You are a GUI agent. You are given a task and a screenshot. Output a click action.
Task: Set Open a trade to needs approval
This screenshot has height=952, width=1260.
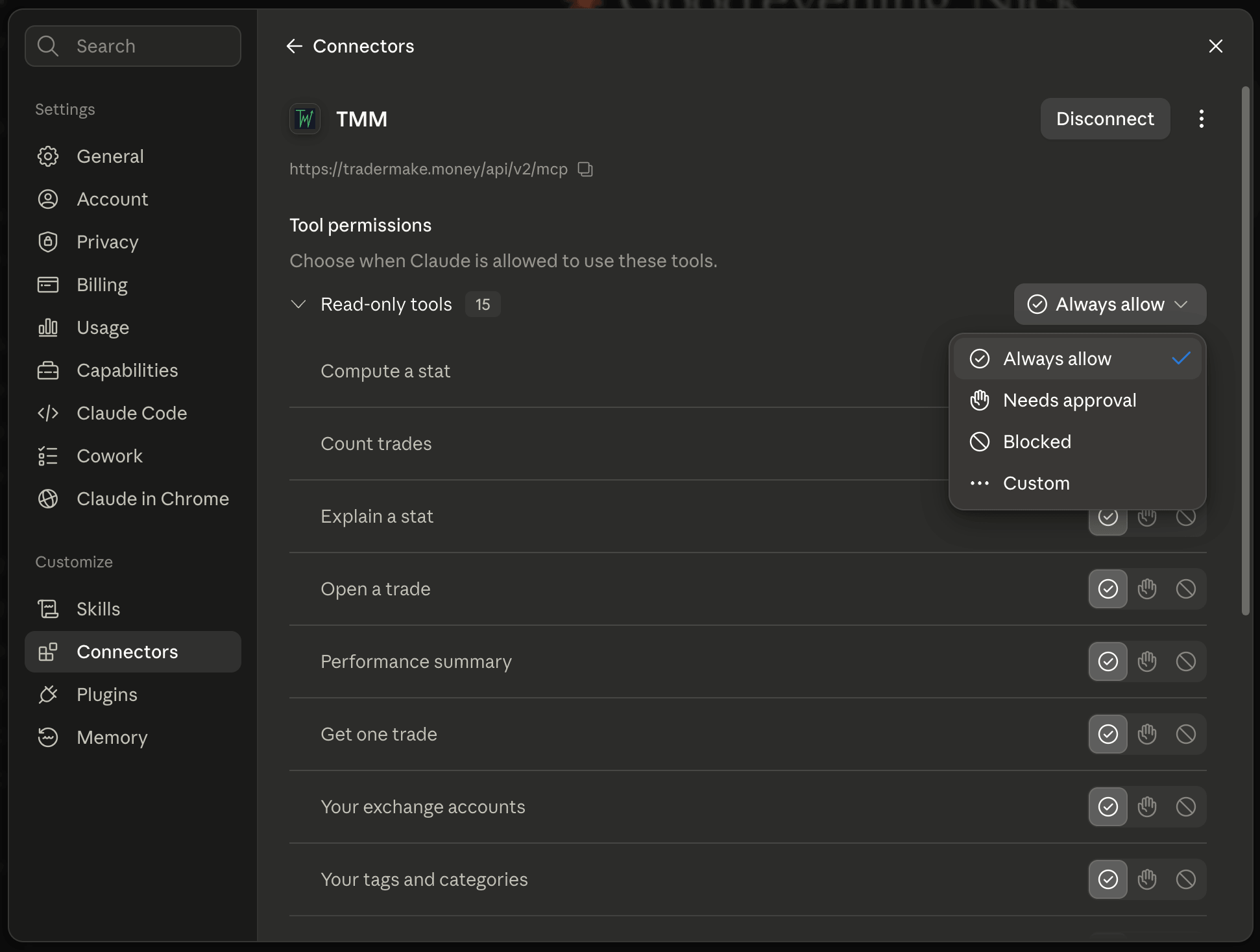(x=1147, y=589)
